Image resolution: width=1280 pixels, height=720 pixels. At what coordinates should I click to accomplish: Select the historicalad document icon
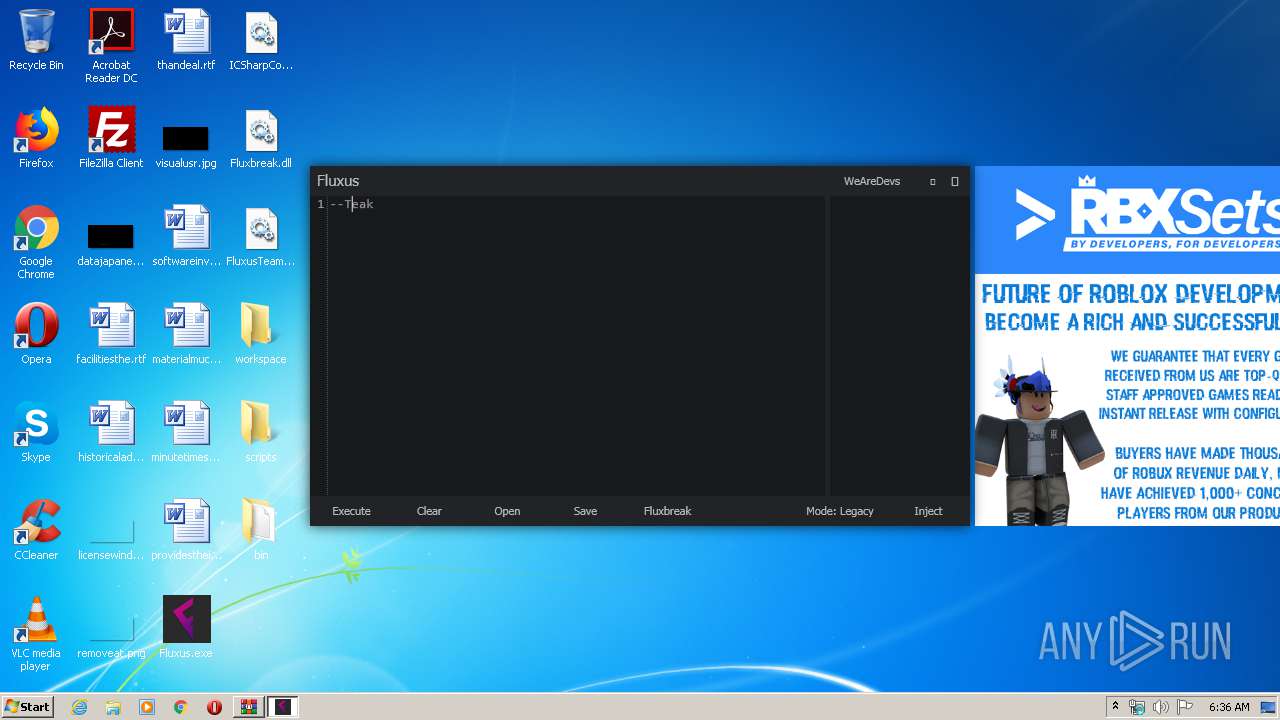point(111,432)
